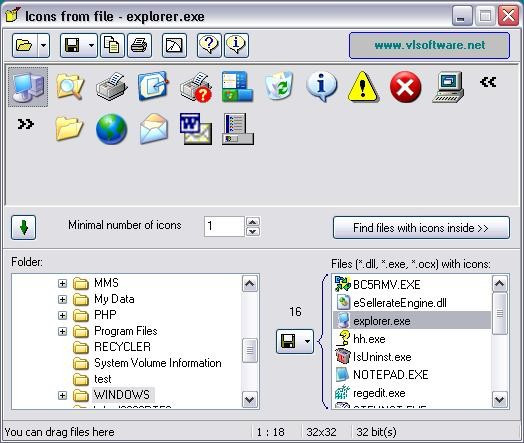Select the My Computer icon thumbnail
Viewport: 524px width, 443px height.
28,87
